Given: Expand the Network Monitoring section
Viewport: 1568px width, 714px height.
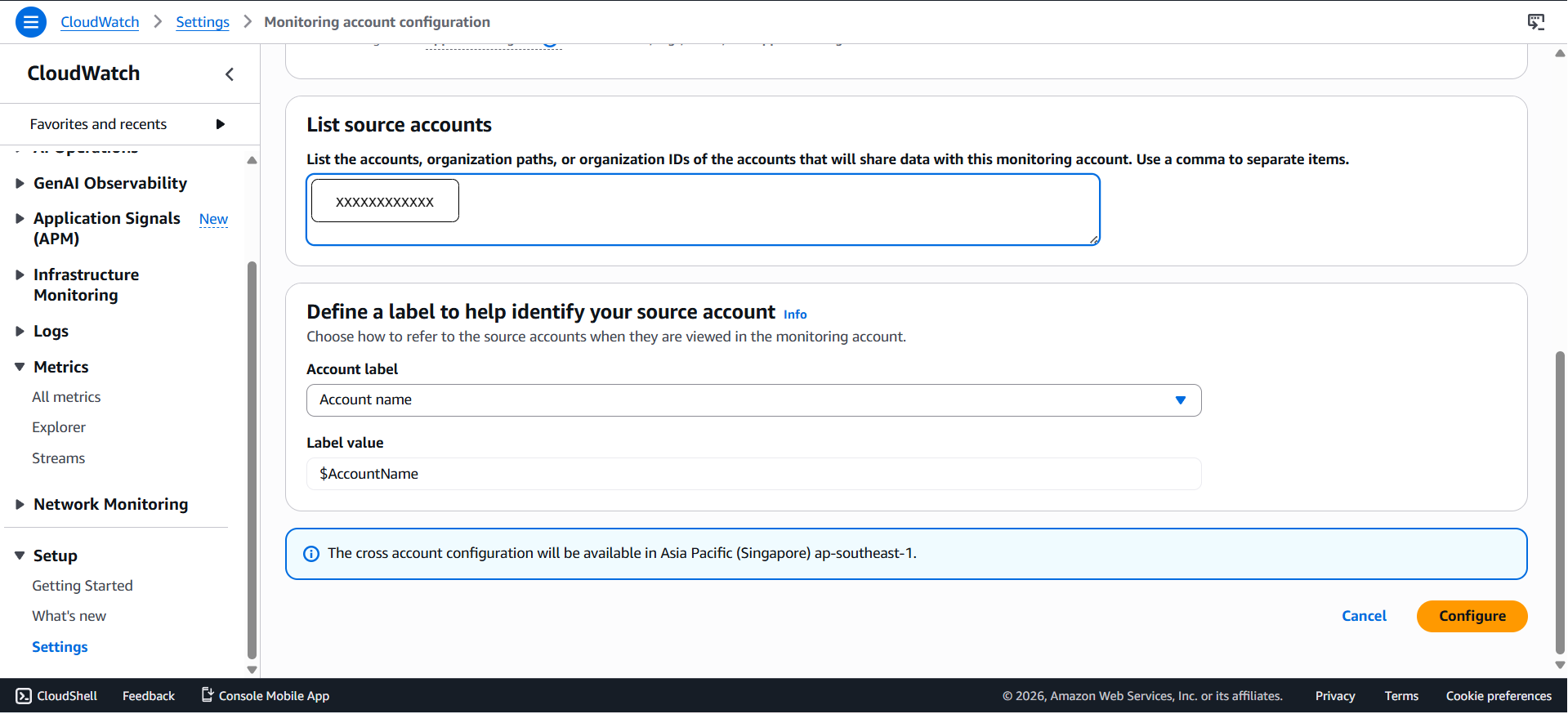Looking at the screenshot, I should click(x=20, y=505).
